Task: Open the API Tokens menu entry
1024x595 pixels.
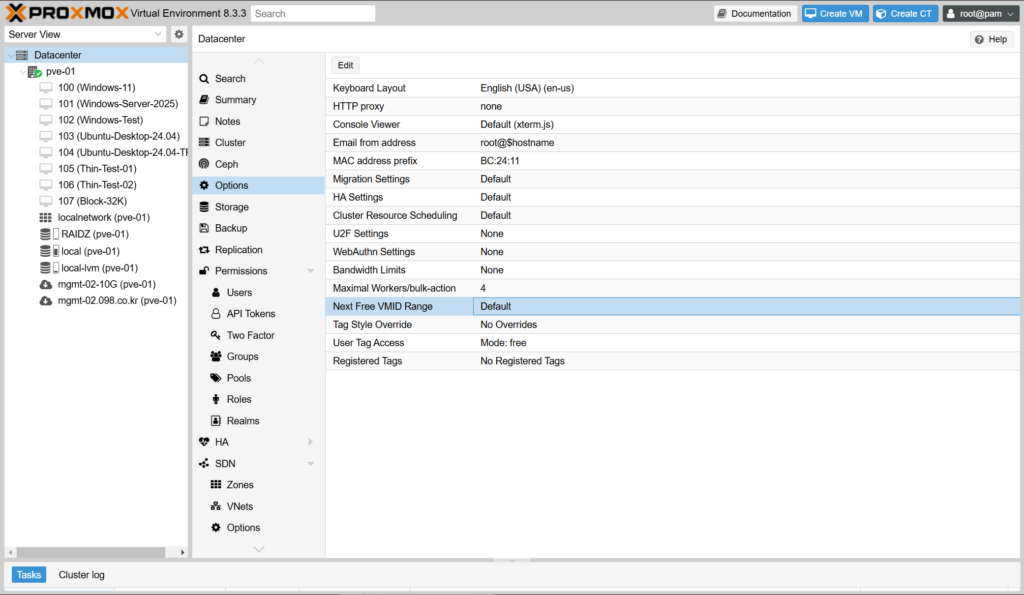Action: point(250,314)
